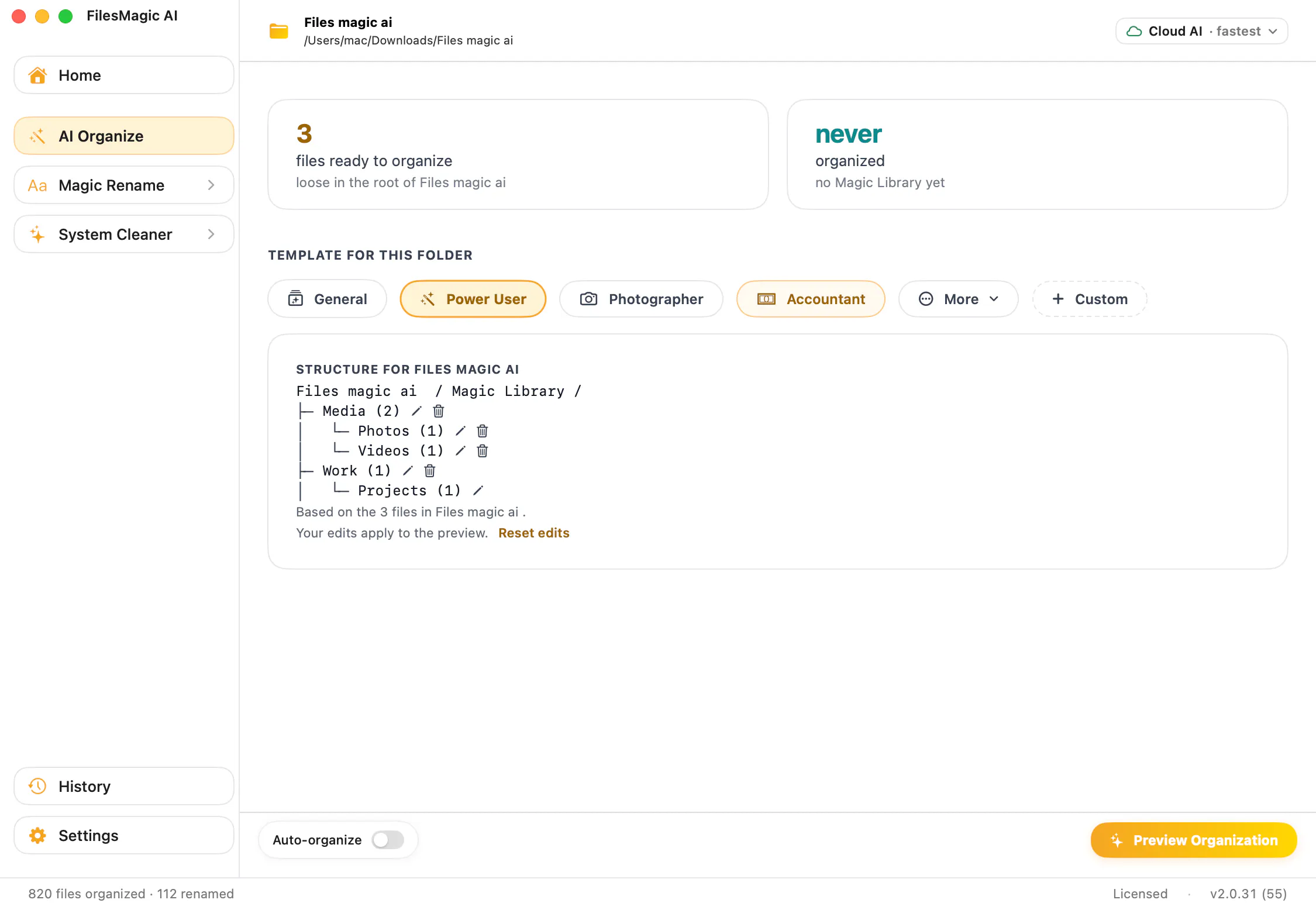Click the pencil icon next to Photos

460,431
